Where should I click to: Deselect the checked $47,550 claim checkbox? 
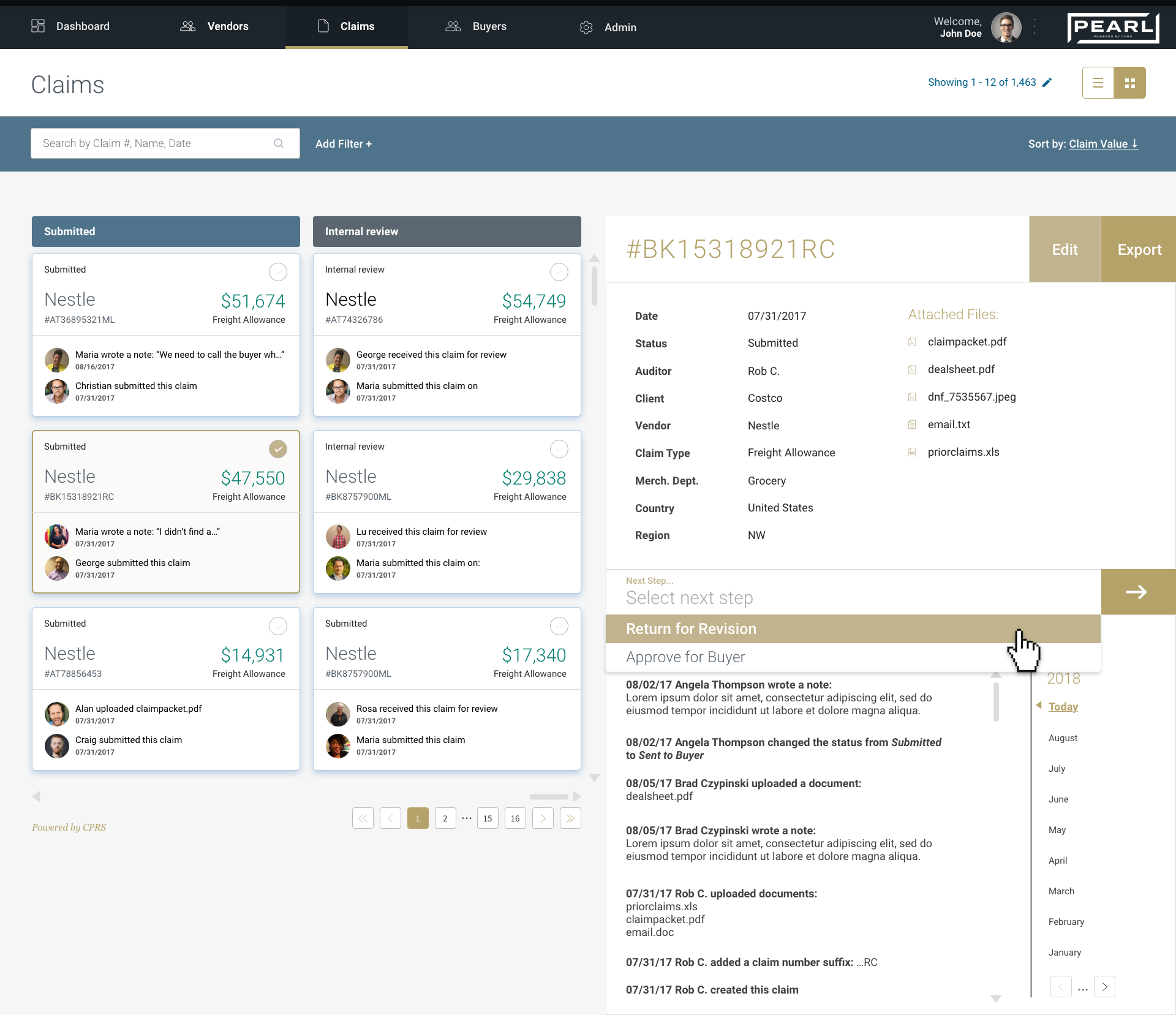coord(277,449)
